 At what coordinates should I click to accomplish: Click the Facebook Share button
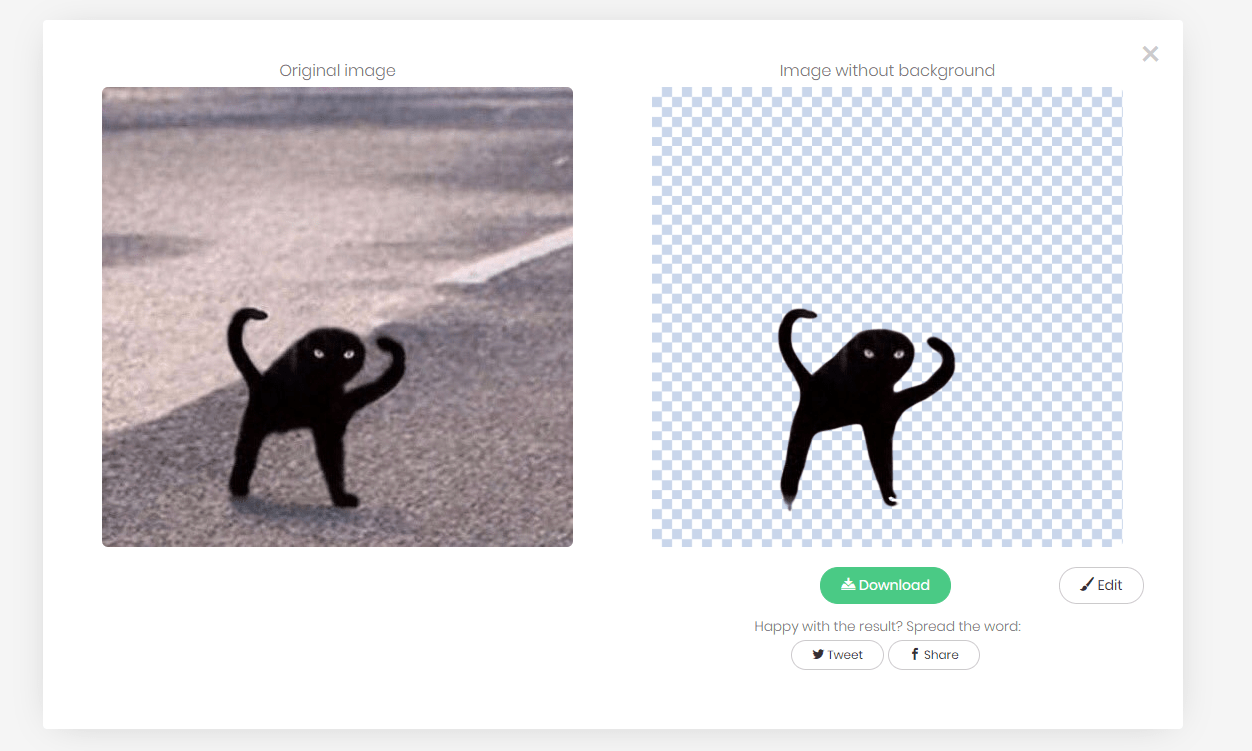tap(934, 655)
